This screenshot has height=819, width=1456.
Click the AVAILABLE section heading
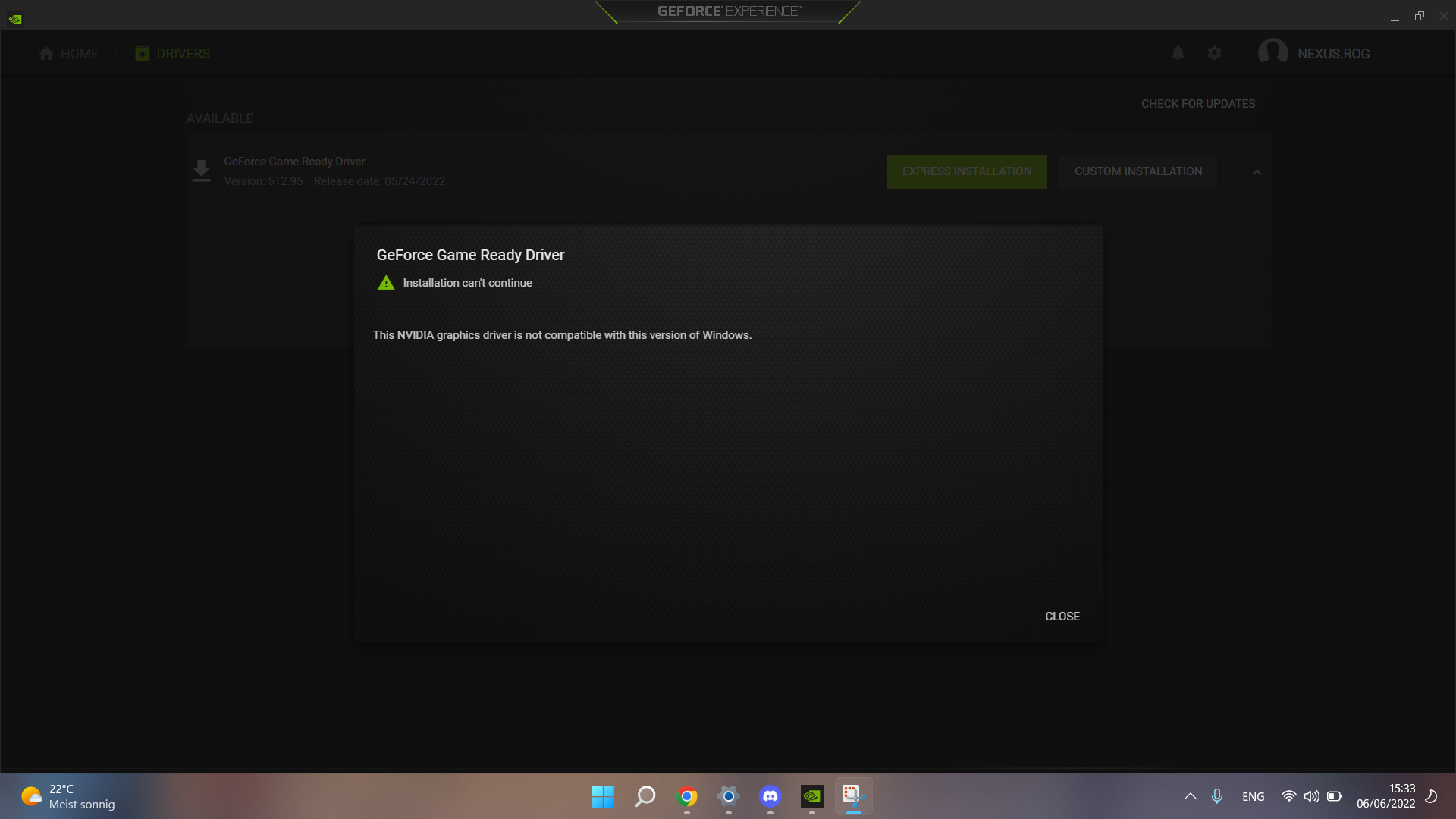[x=220, y=118]
